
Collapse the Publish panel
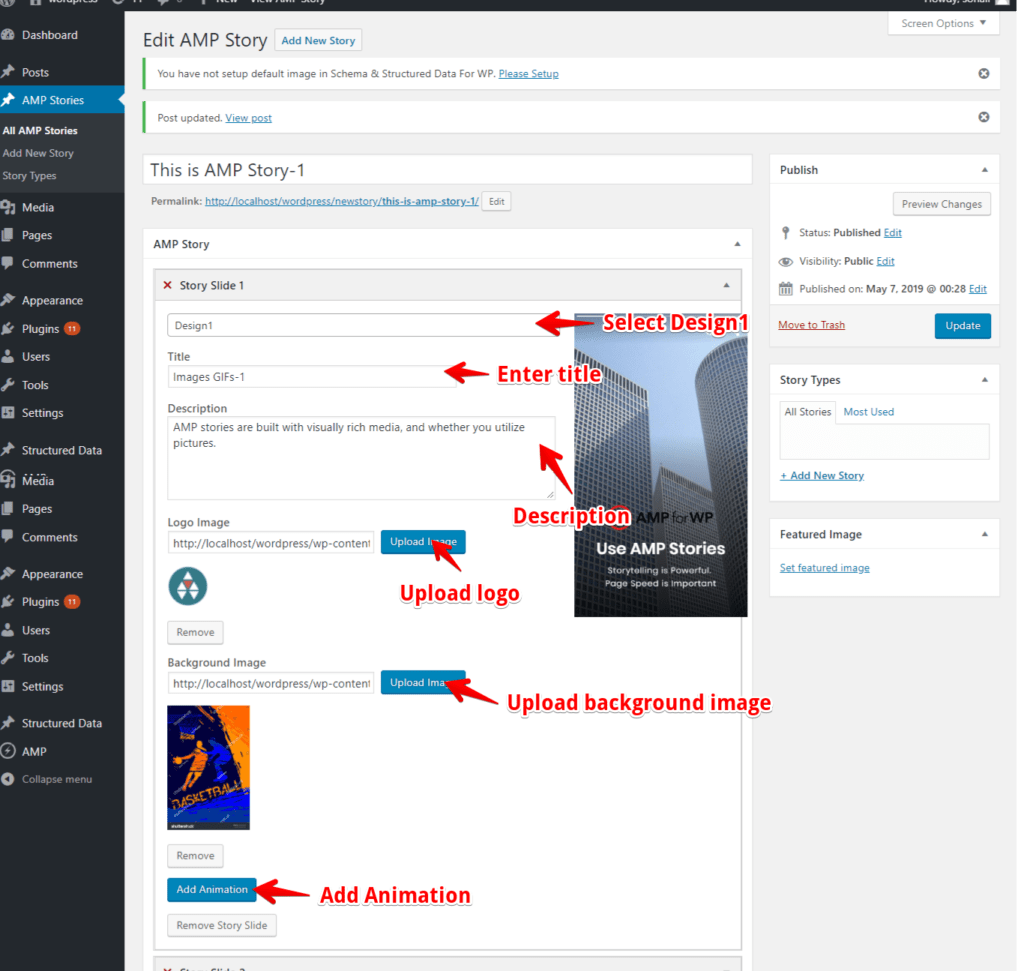pyautogui.click(x=985, y=170)
